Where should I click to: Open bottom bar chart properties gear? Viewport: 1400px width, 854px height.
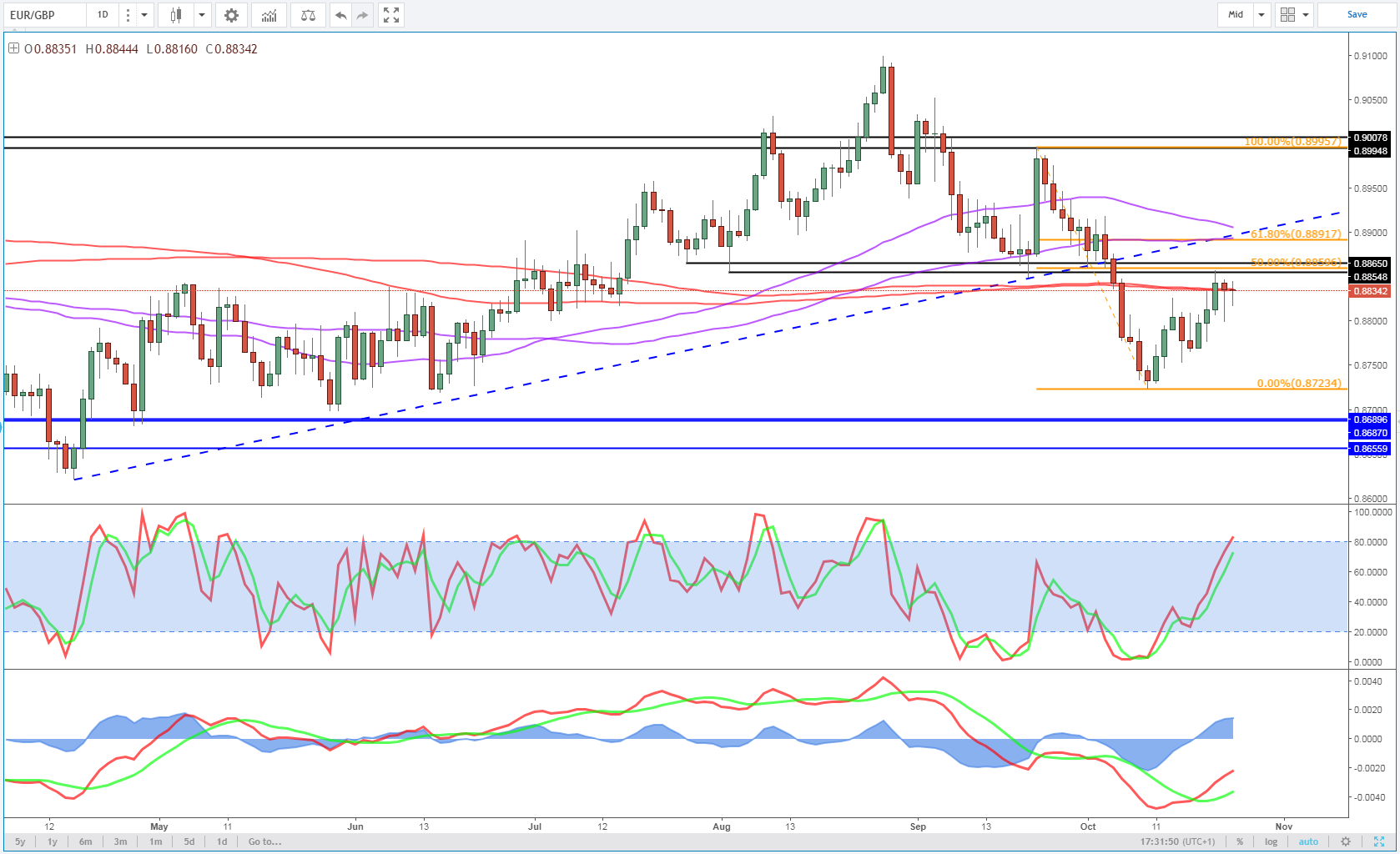1345,841
